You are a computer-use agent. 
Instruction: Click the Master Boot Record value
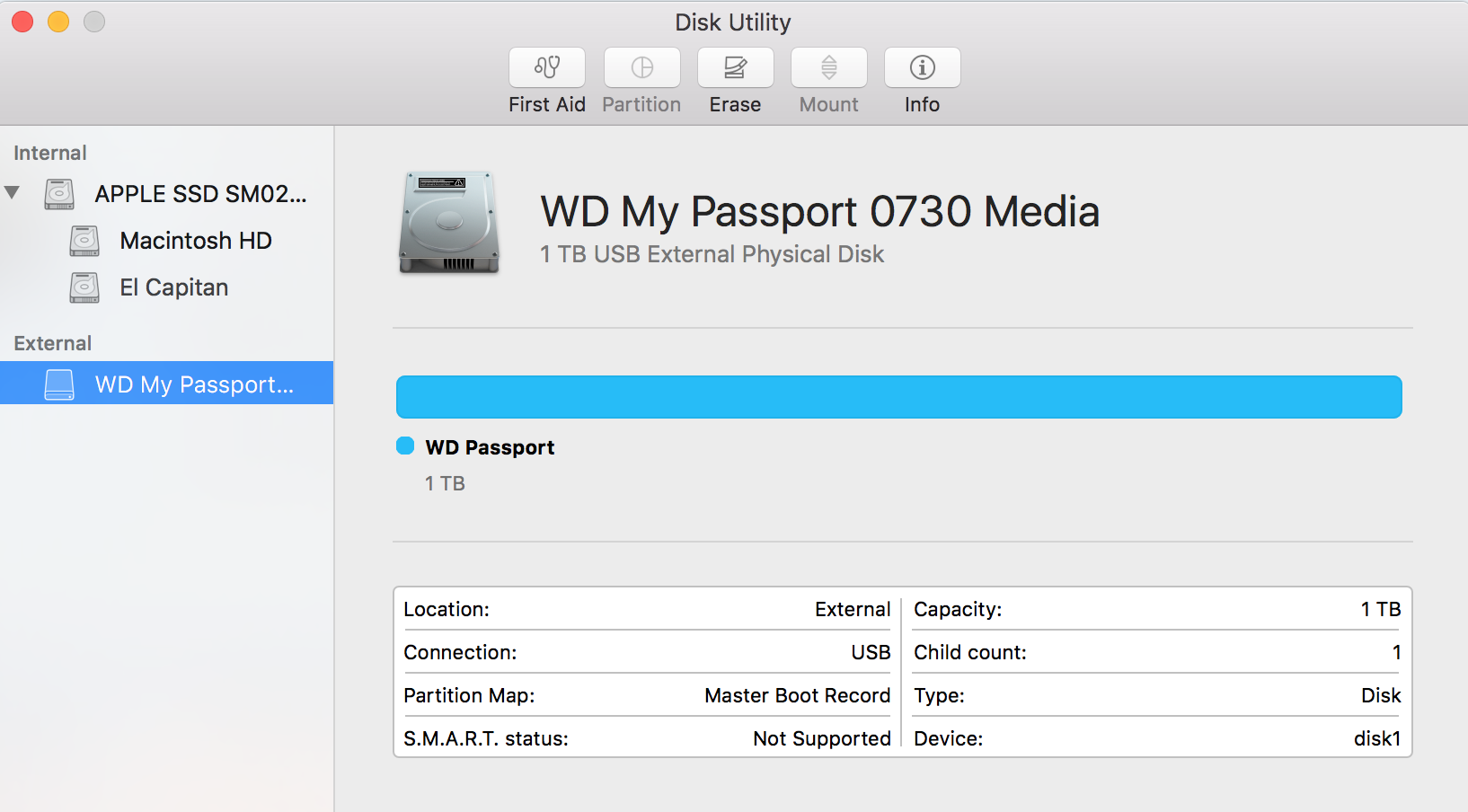[x=797, y=695]
